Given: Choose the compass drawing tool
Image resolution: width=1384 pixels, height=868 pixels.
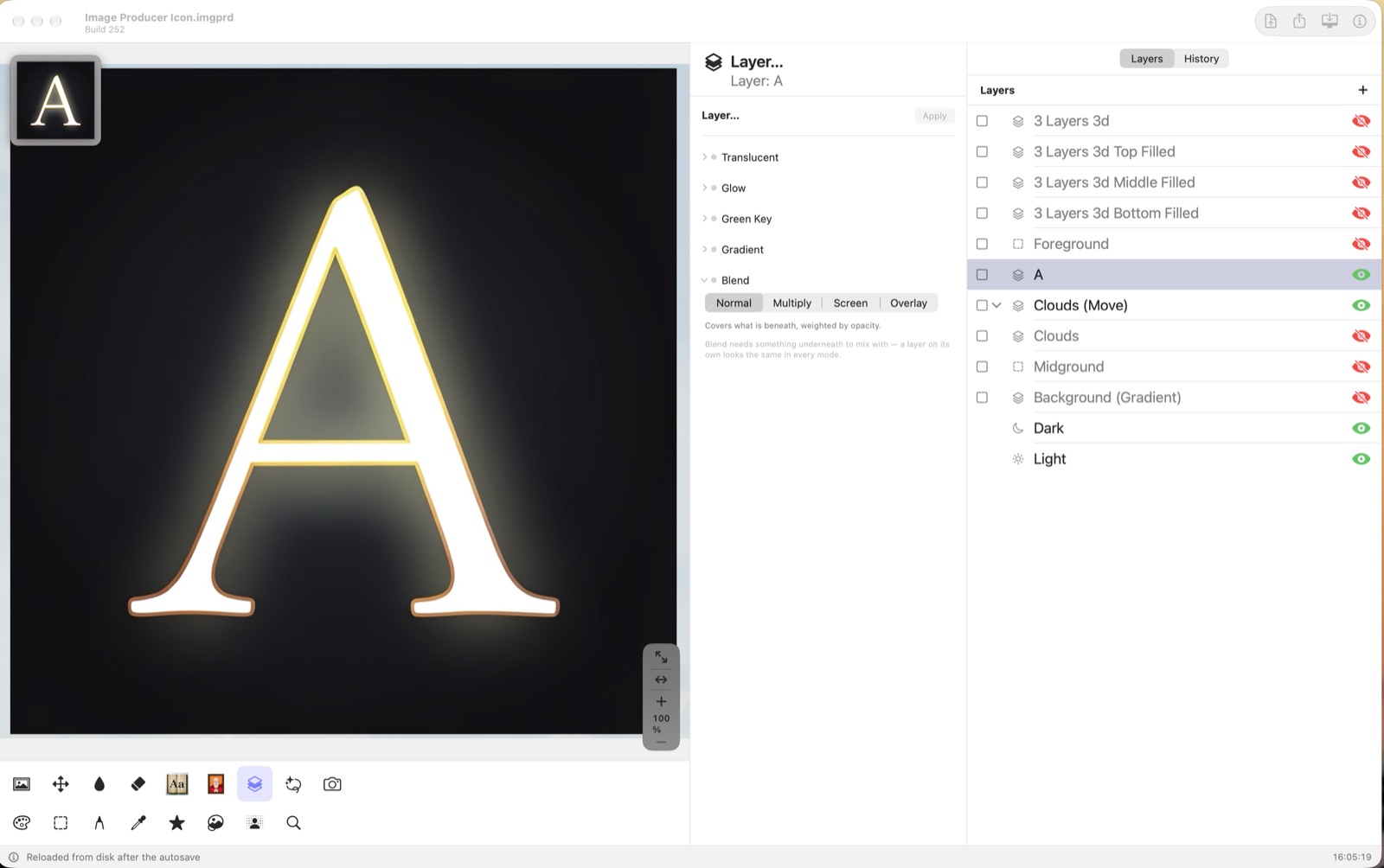Looking at the screenshot, I should (99, 823).
